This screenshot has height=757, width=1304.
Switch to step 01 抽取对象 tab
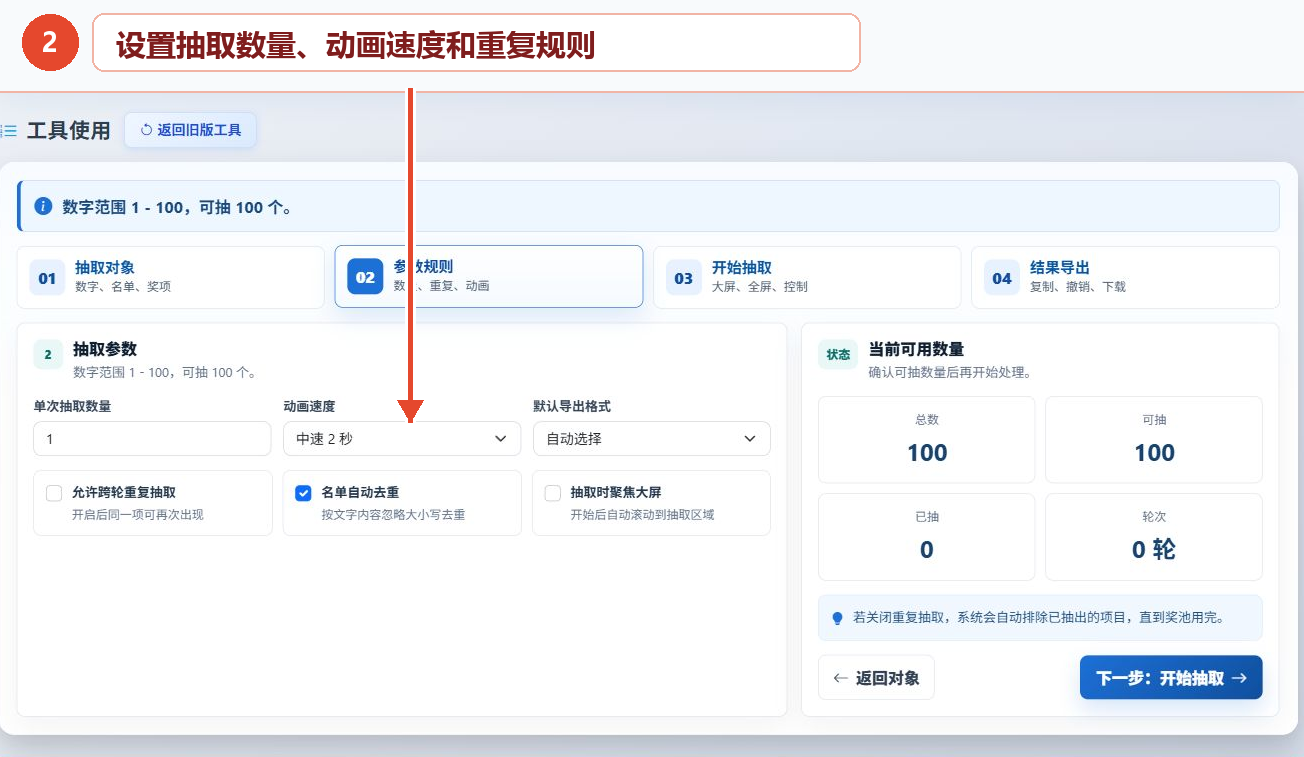[171, 277]
